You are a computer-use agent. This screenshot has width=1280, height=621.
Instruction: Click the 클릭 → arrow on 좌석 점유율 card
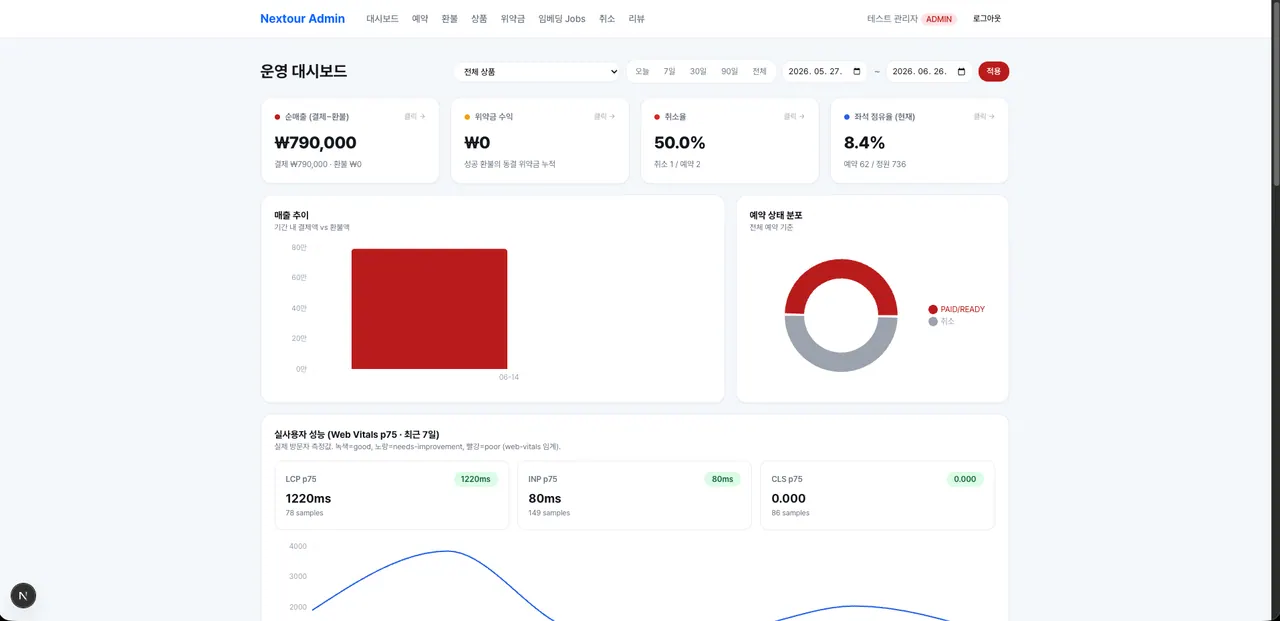coord(985,117)
